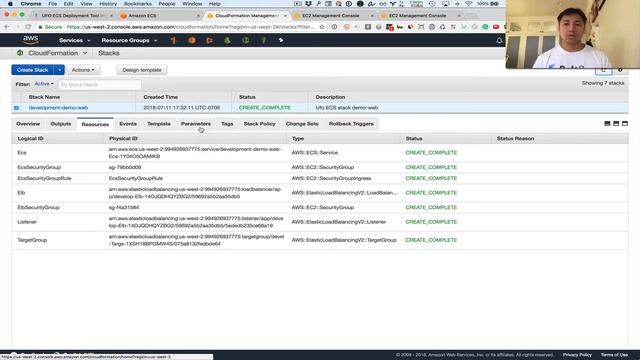
Task: Click the browser back arrow
Action: 7,27
